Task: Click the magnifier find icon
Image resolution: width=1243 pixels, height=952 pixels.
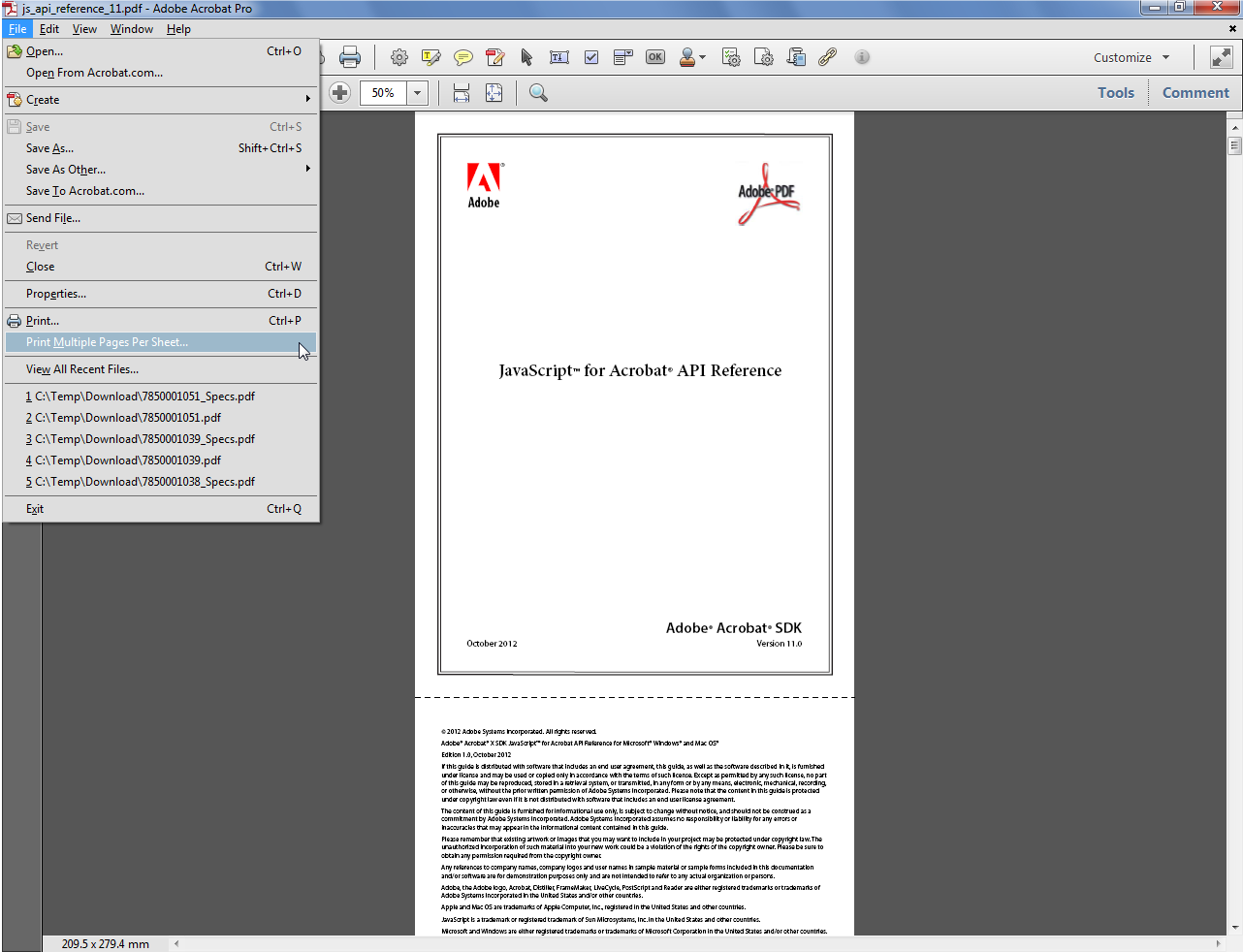Action: coord(538,93)
